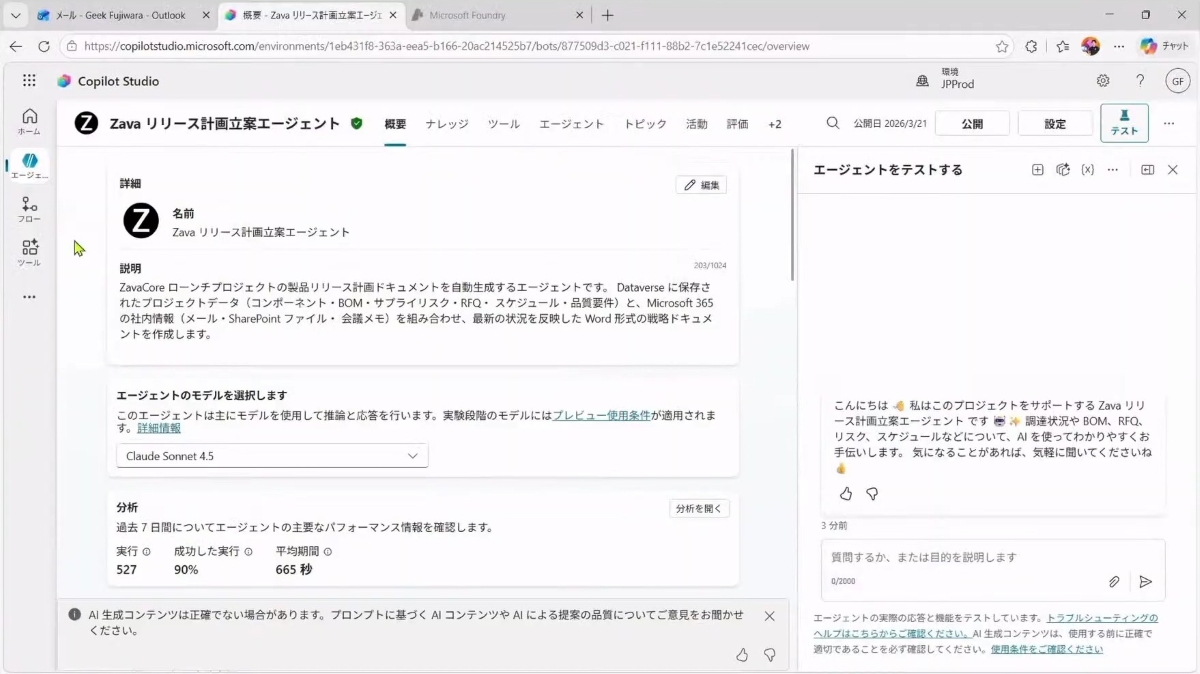Image resolution: width=1200 pixels, height=674 pixels.
Task: Open the app launcher waffle menu
Action: click(29, 81)
